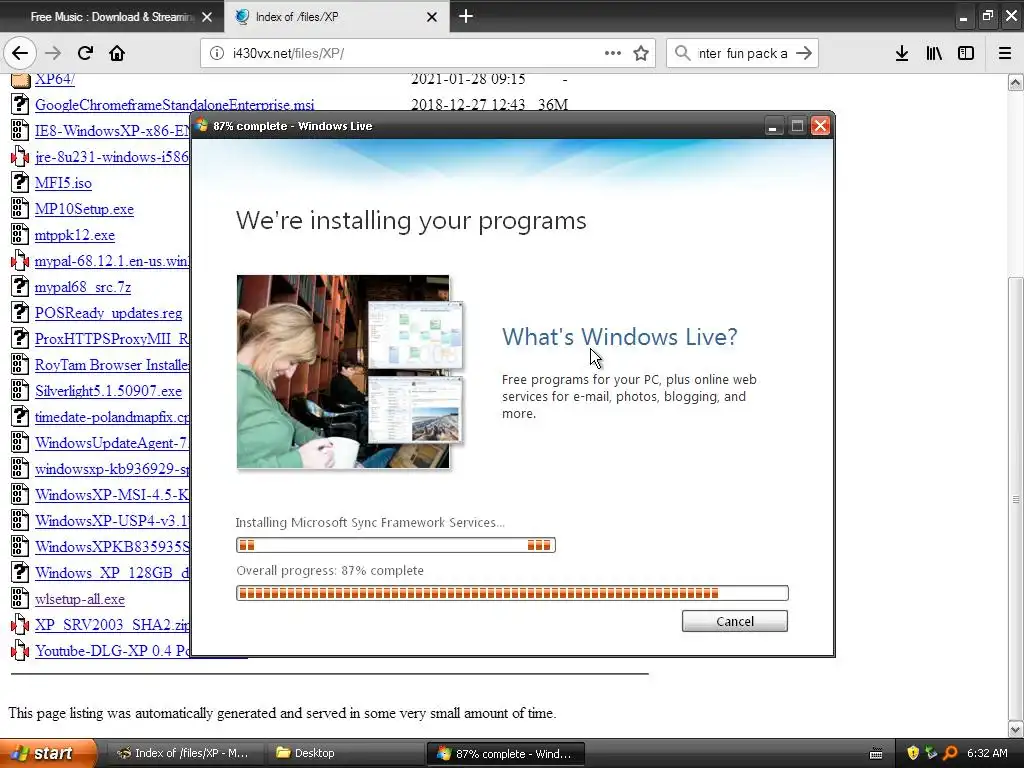The width and height of the screenshot is (1024, 768).
Task: Click the network connection tray icon
Action: tap(931, 753)
